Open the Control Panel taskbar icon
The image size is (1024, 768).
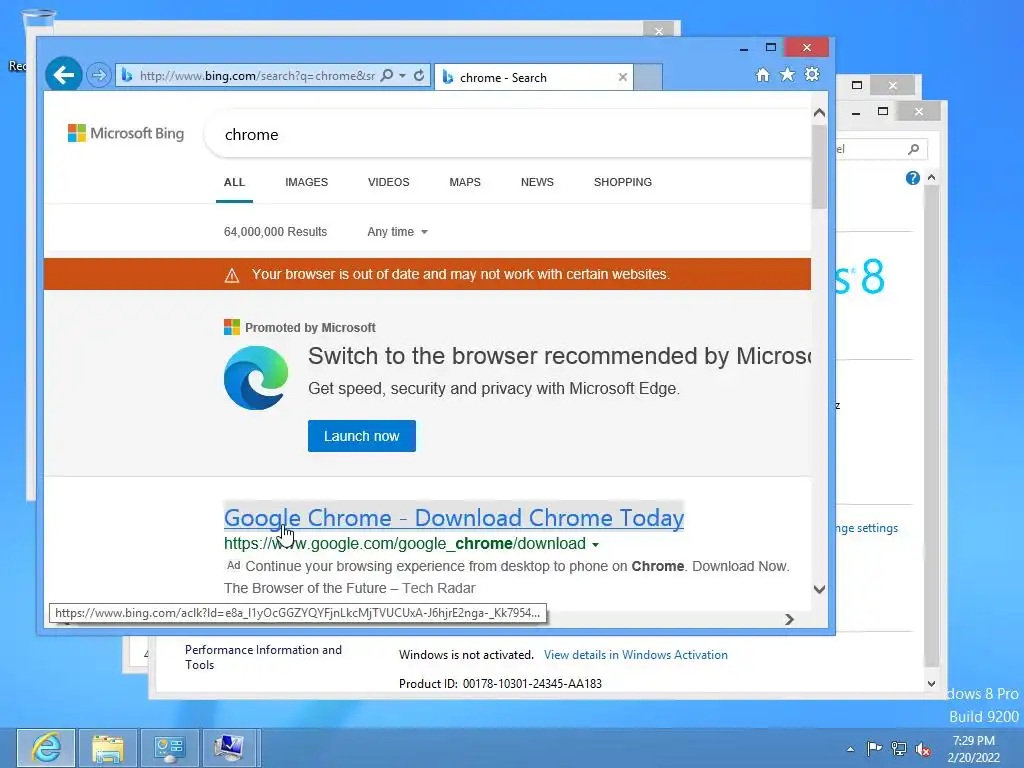[x=169, y=748]
